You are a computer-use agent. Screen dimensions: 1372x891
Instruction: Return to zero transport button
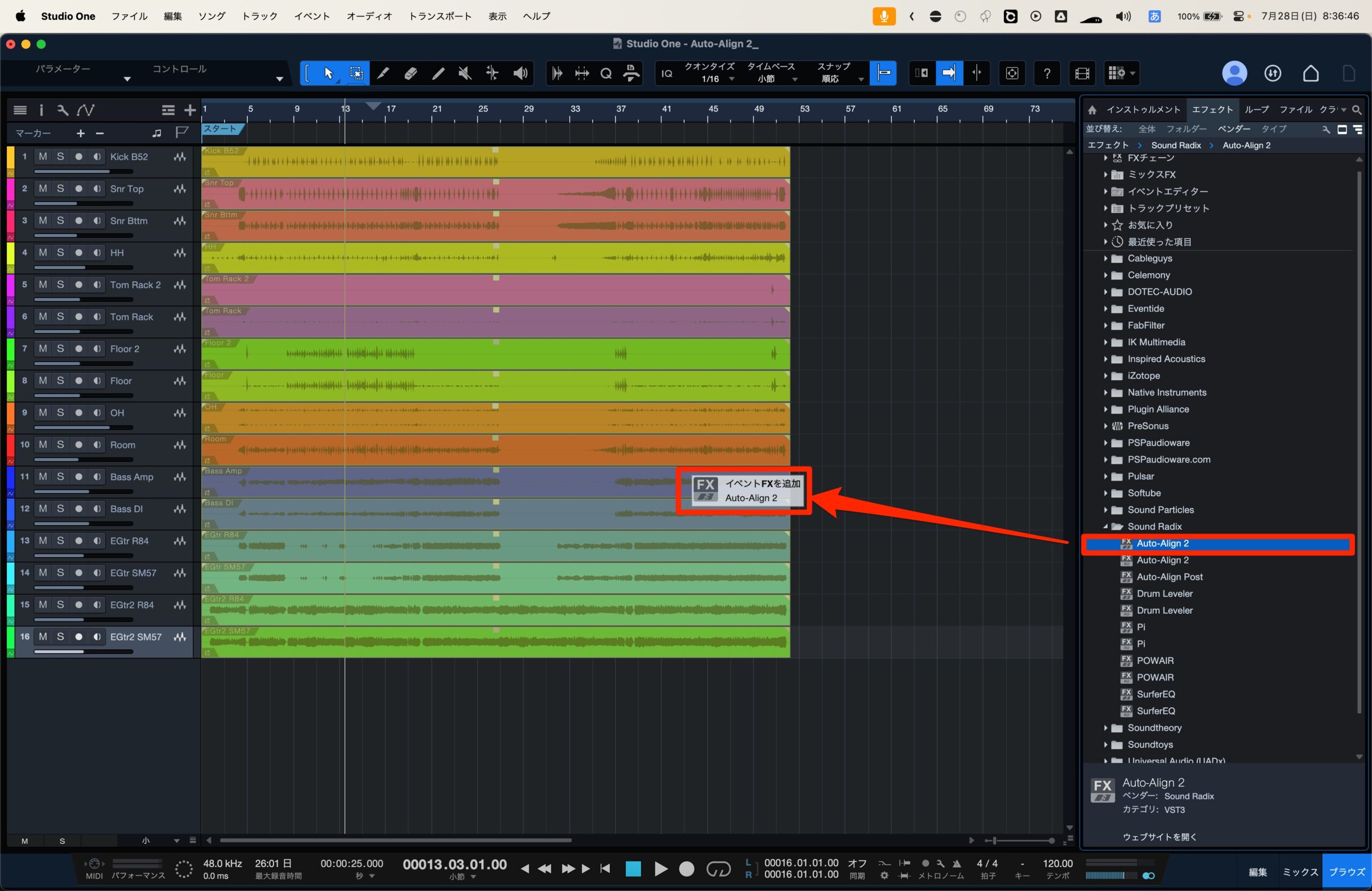605,868
